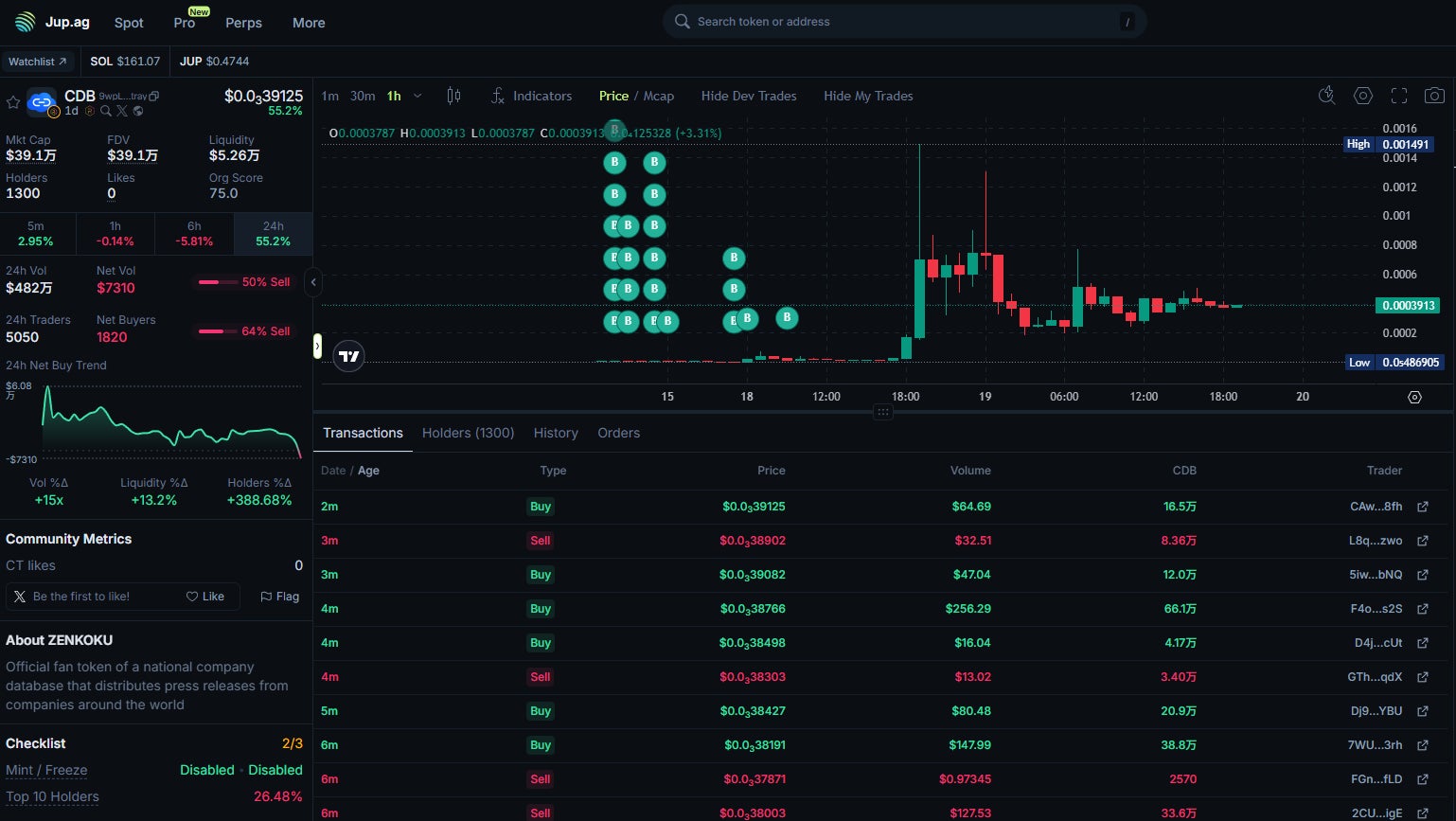This screenshot has width=1456, height=821.
Task: Open the Indicators menu
Action: coord(531,96)
